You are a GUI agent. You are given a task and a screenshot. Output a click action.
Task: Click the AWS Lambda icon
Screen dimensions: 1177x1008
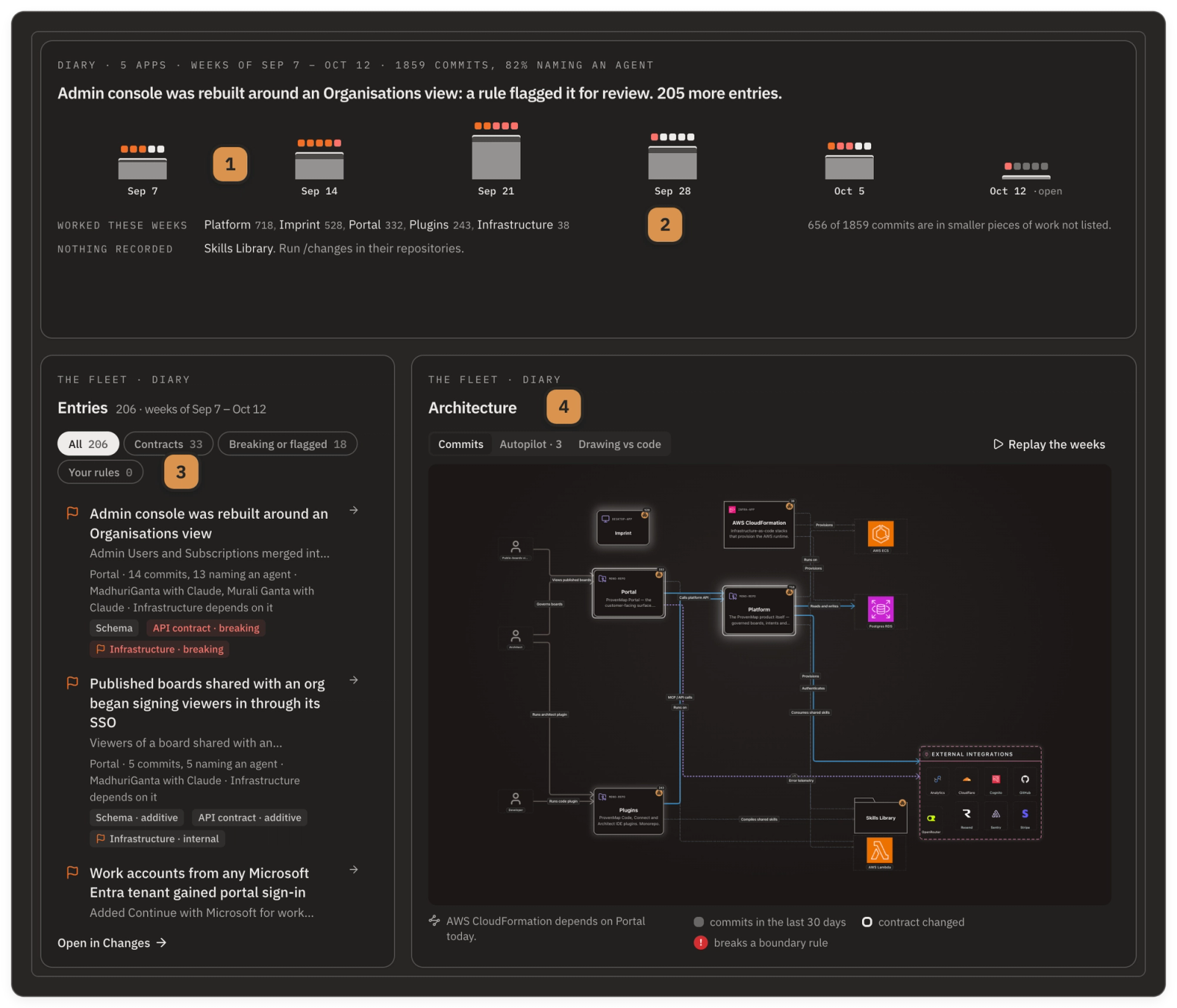point(880,851)
